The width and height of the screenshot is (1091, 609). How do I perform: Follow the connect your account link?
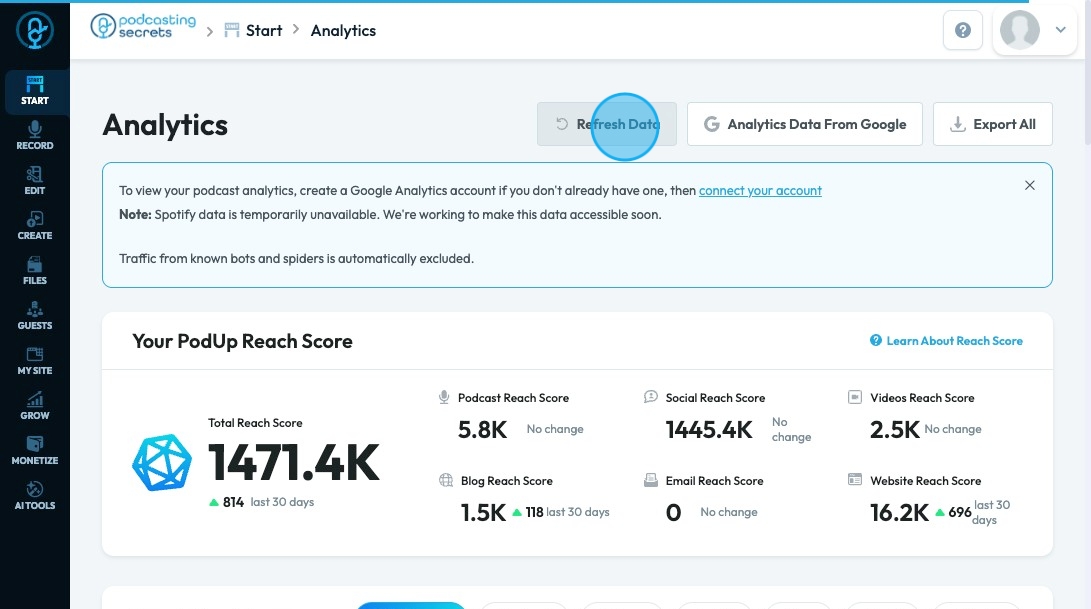click(760, 191)
